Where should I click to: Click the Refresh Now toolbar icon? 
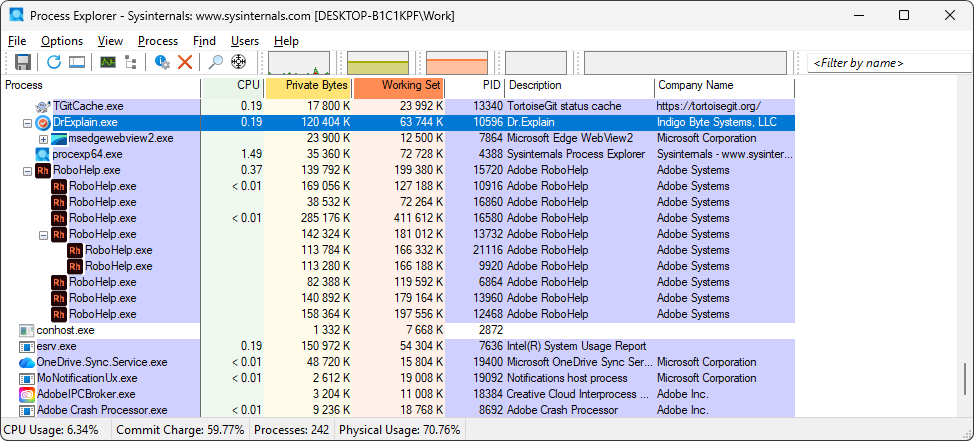(54, 62)
